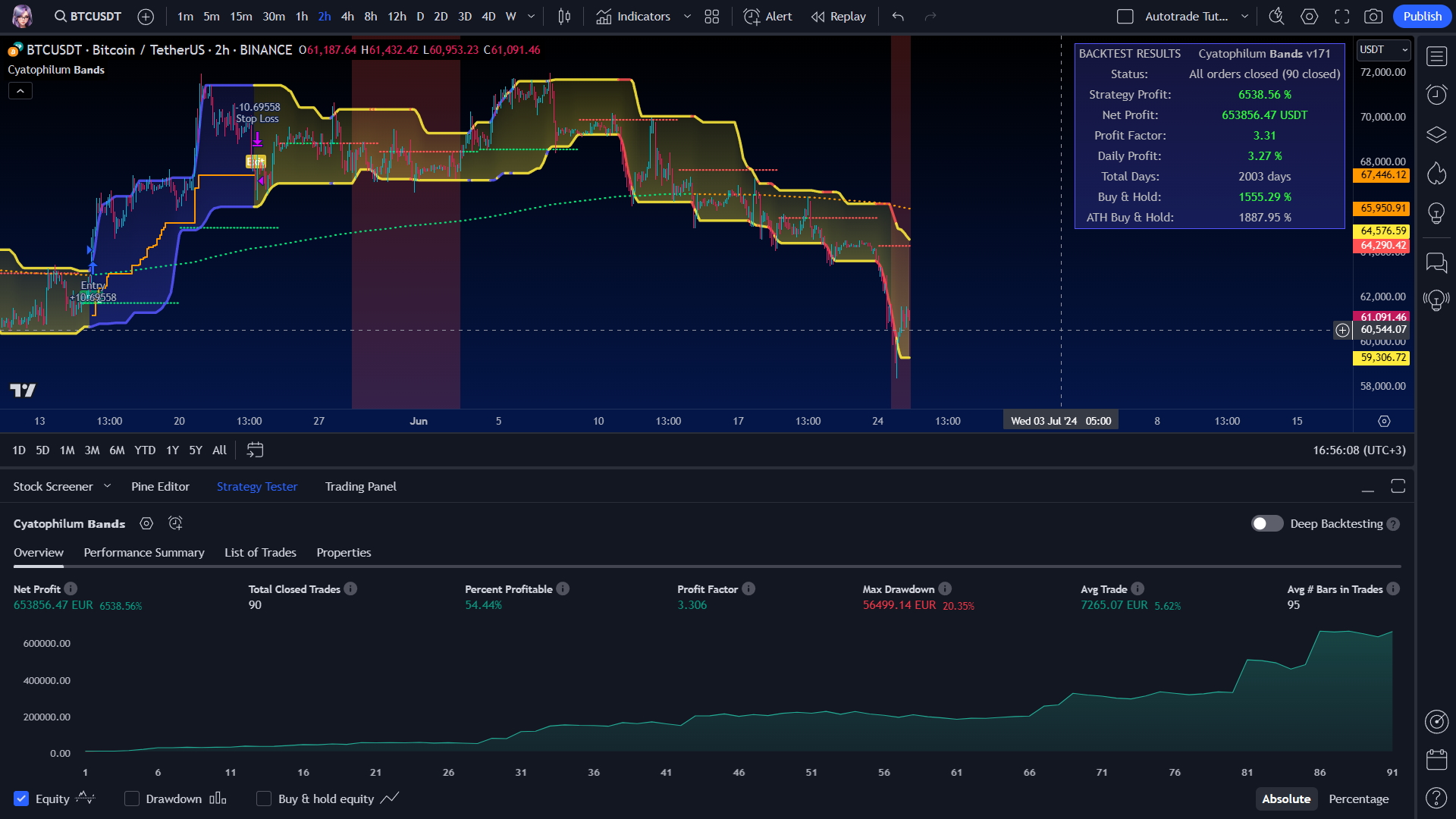Switch to the 4h timeframe
This screenshot has height=819, width=1456.
(347, 16)
